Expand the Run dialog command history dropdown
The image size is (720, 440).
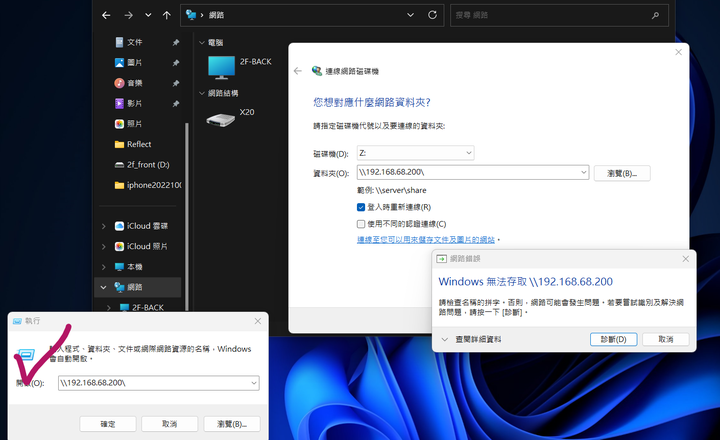coord(254,383)
